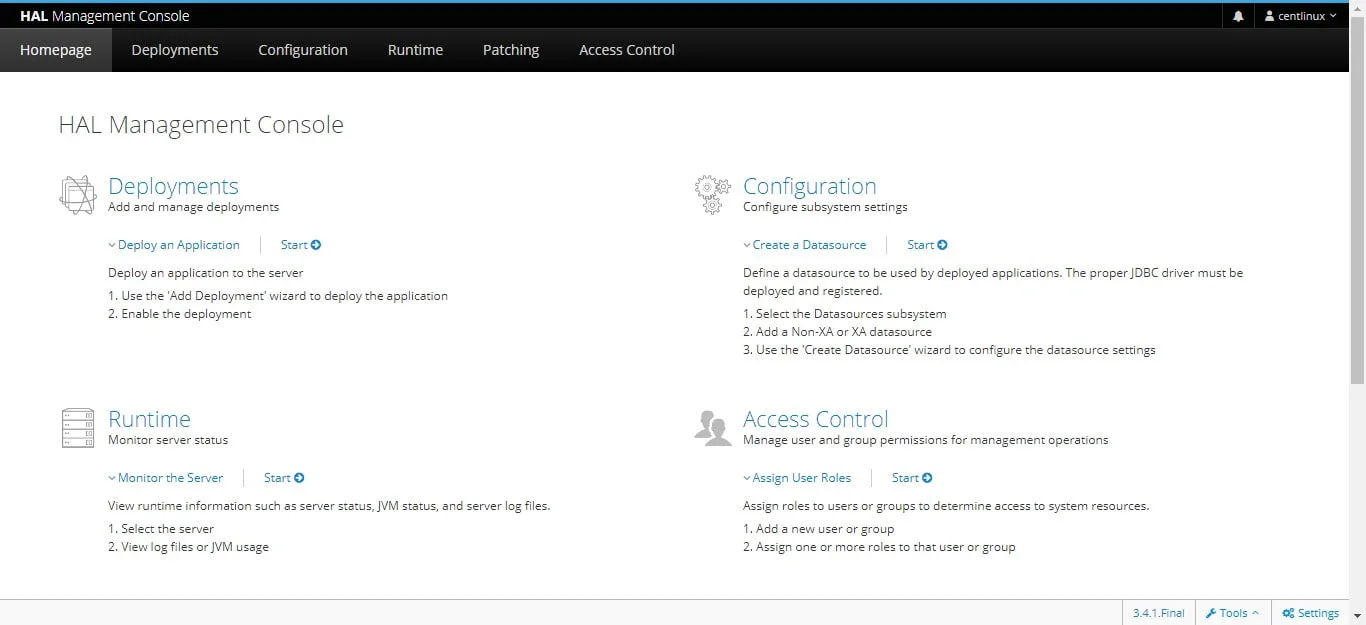
Task: Click the 'Monitor server status' text
Action: pos(168,440)
